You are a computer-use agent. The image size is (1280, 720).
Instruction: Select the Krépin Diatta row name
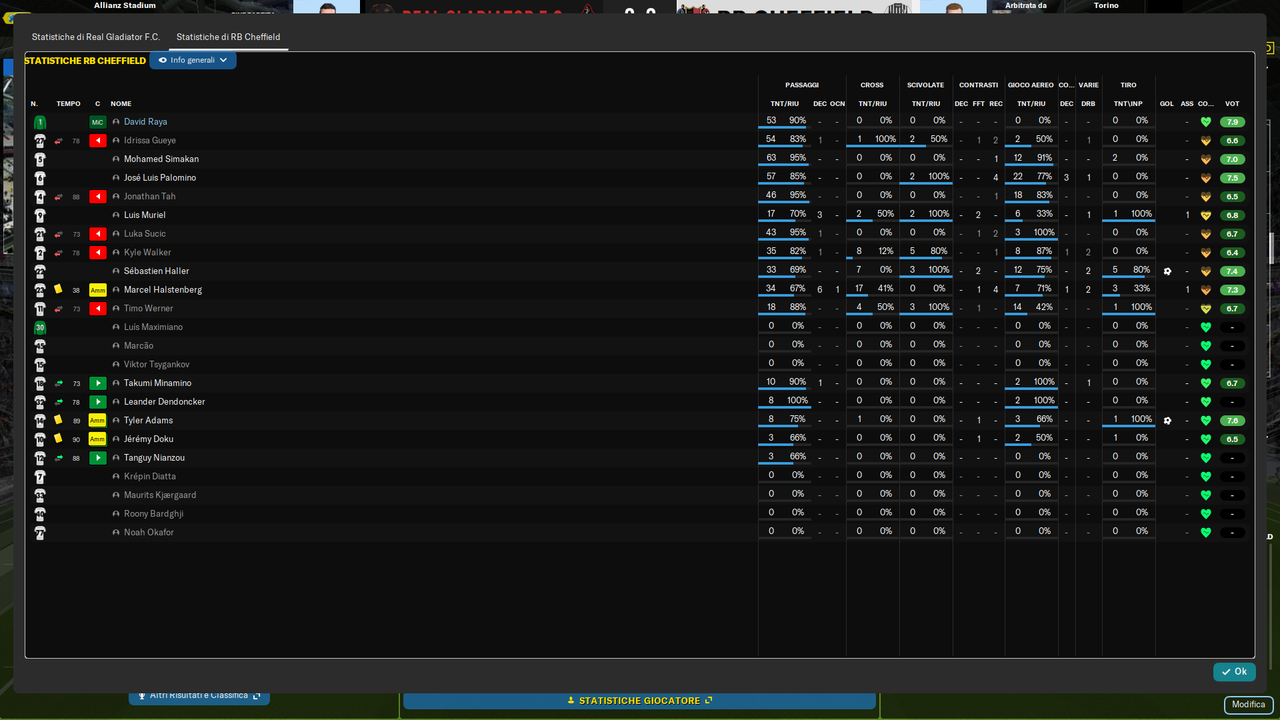150,477
